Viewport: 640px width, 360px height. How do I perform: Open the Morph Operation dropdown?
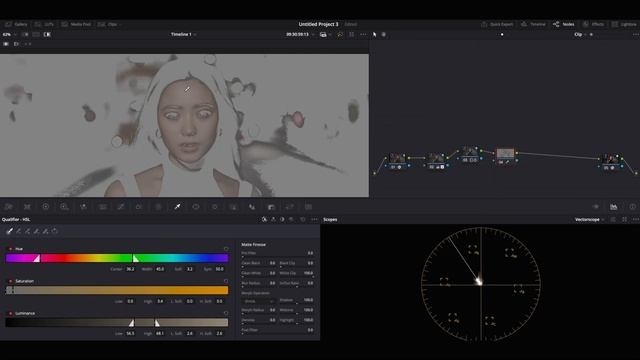[258, 301]
